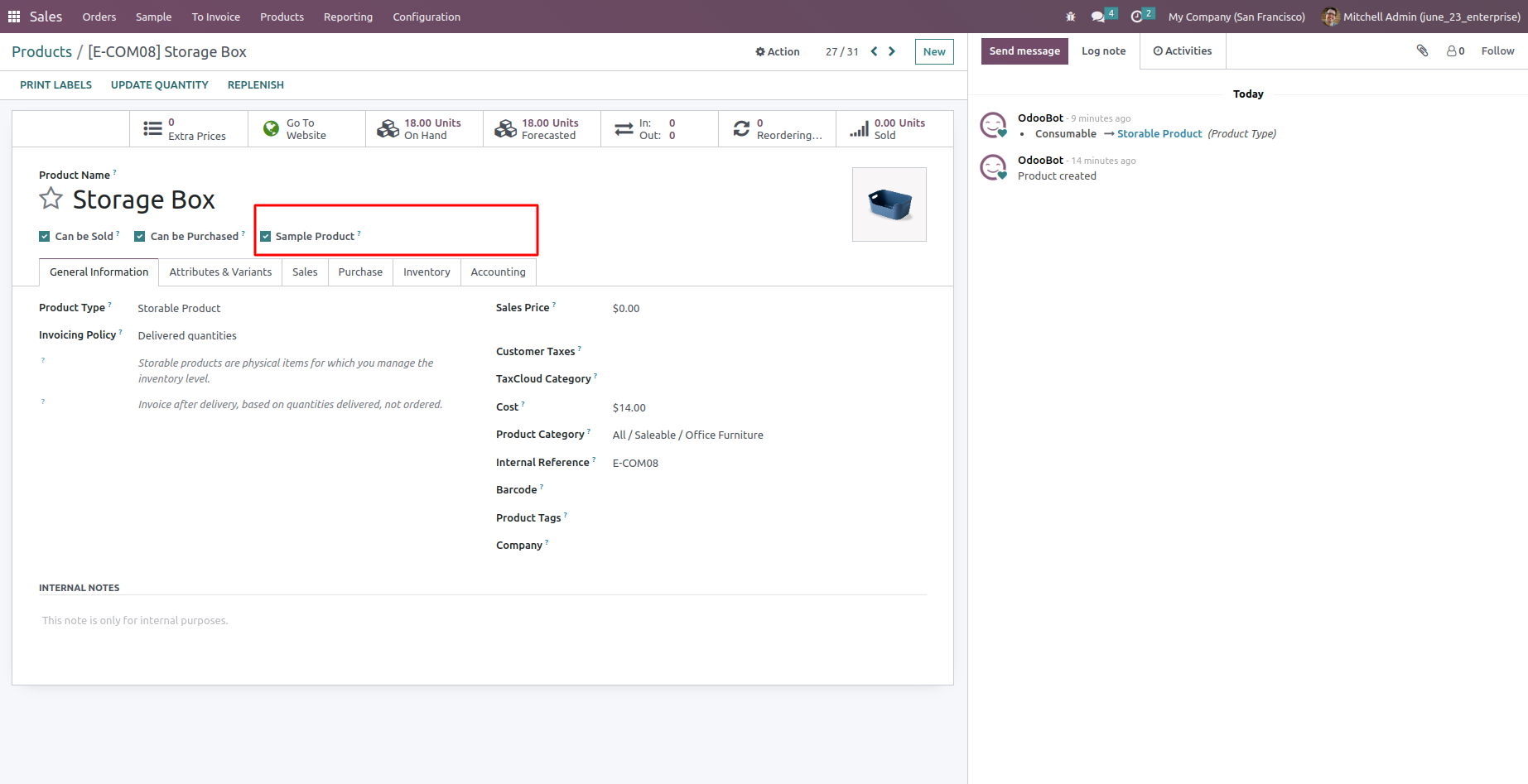Open Company selection field
The height and width of the screenshot is (784, 1528).
click(x=769, y=546)
